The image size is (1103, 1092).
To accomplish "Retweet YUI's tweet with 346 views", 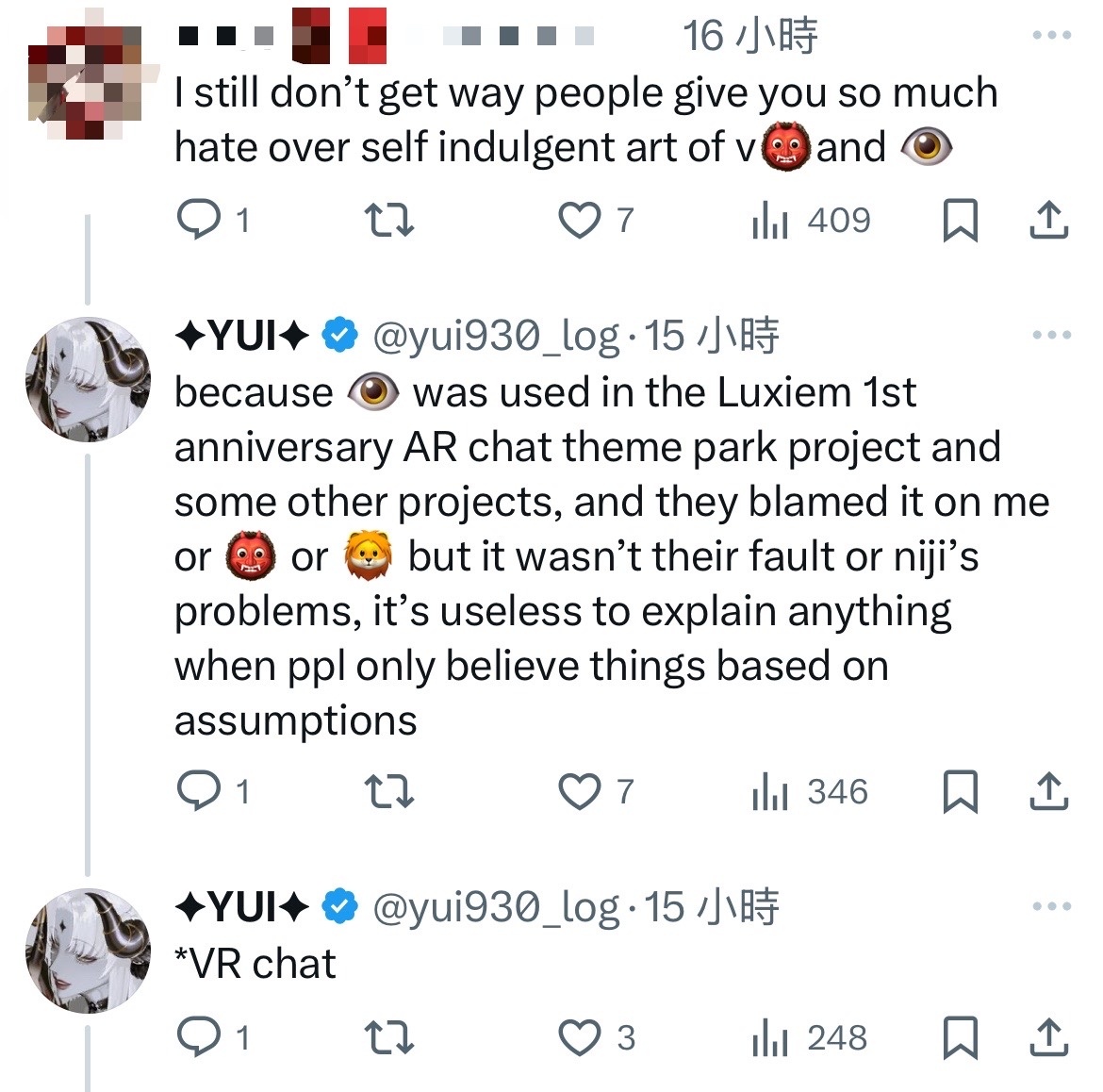I will [389, 791].
